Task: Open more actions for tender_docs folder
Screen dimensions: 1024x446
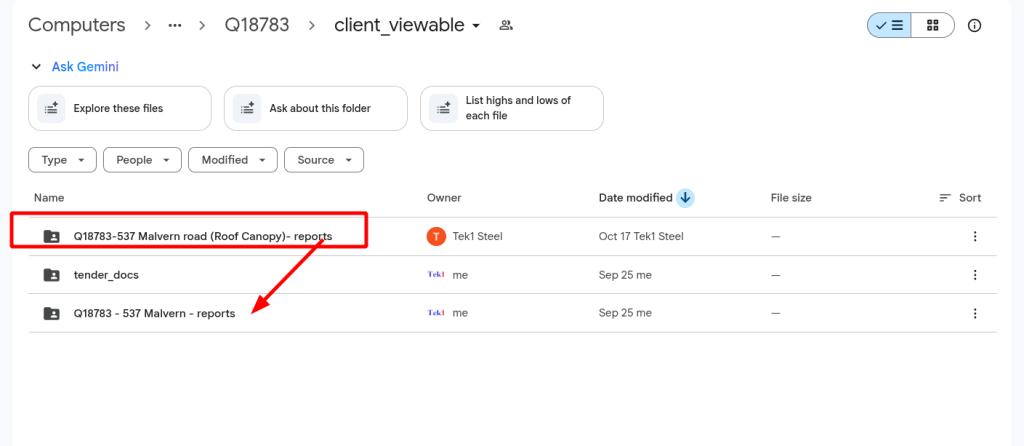Action: click(x=975, y=275)
